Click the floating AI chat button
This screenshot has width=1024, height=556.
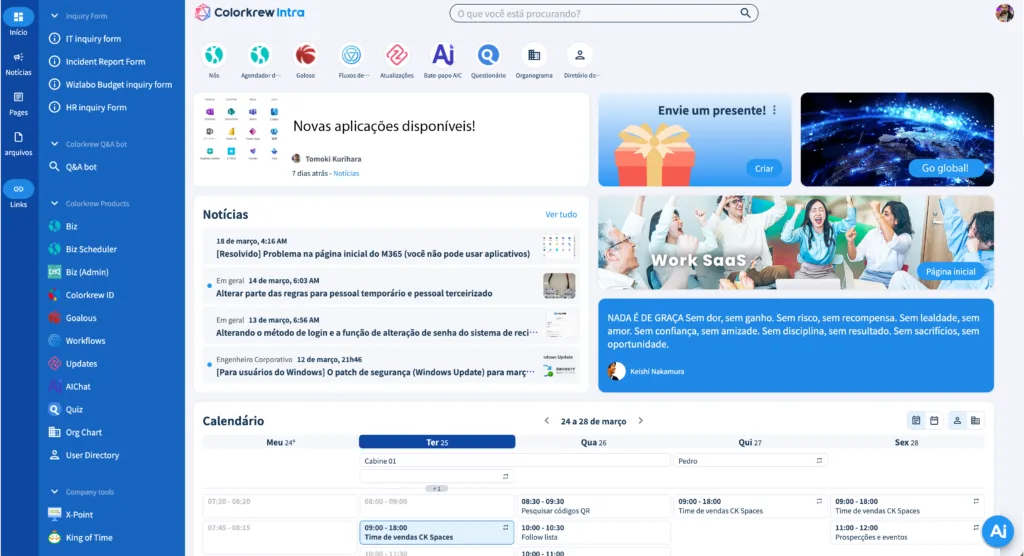click(998, 531)
